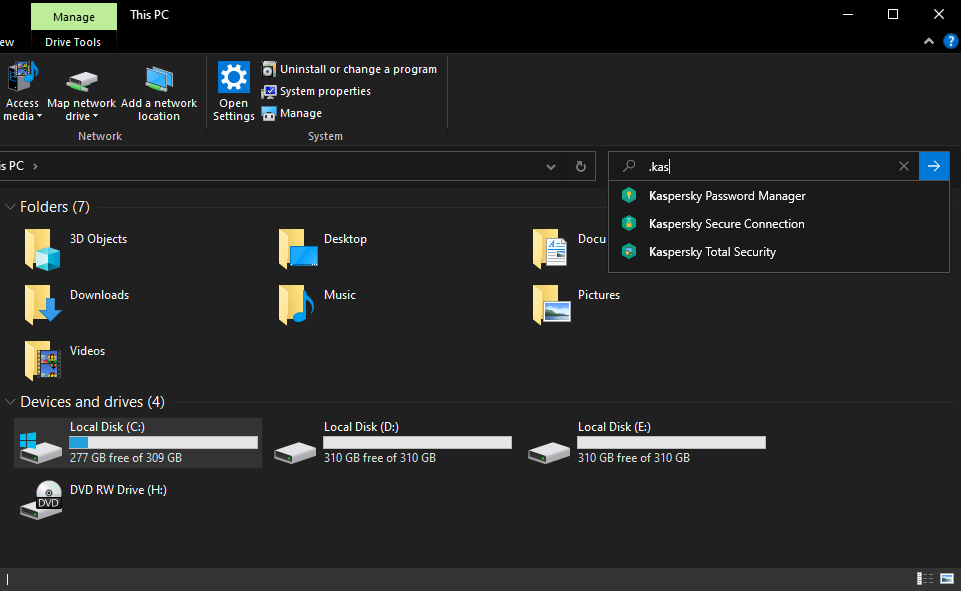Select the 3D Objects folder icon
Screen dimensions: 961x591
pyautogui.click(x=42, y=249)
